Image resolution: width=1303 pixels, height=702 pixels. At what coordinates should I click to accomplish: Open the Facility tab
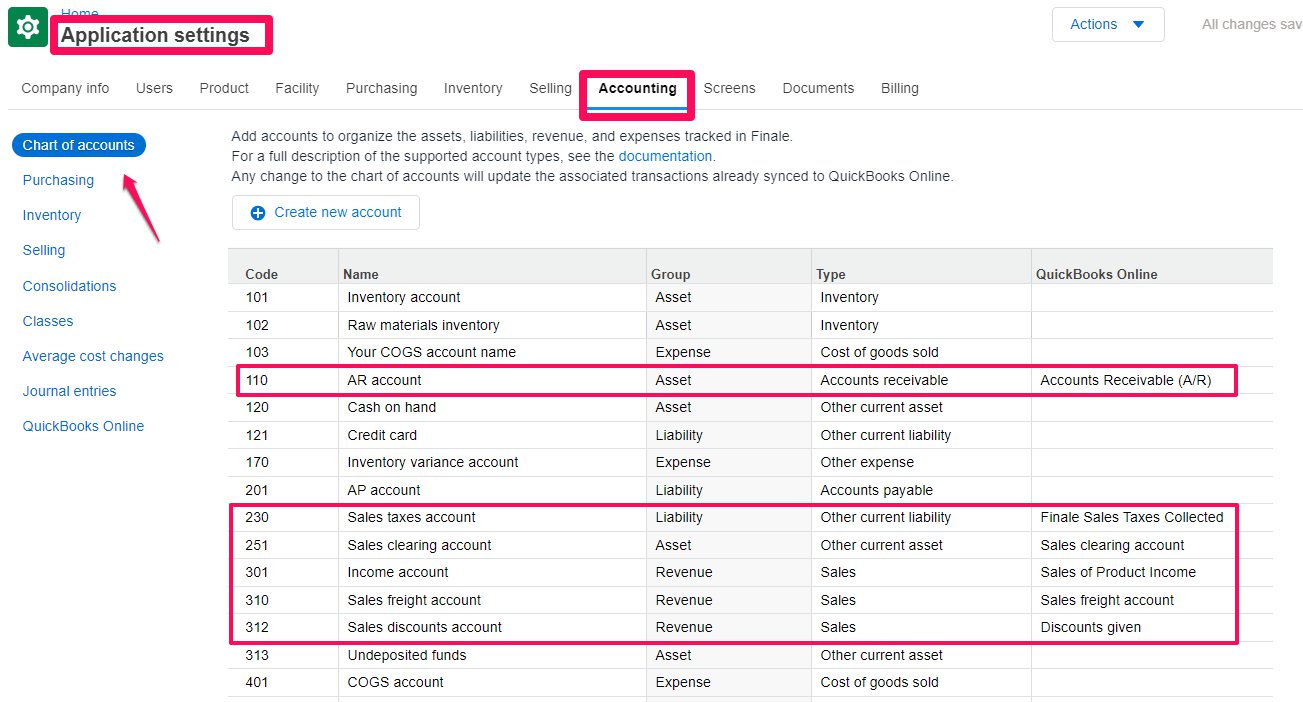pyautogui.click(x=297, y=88)
